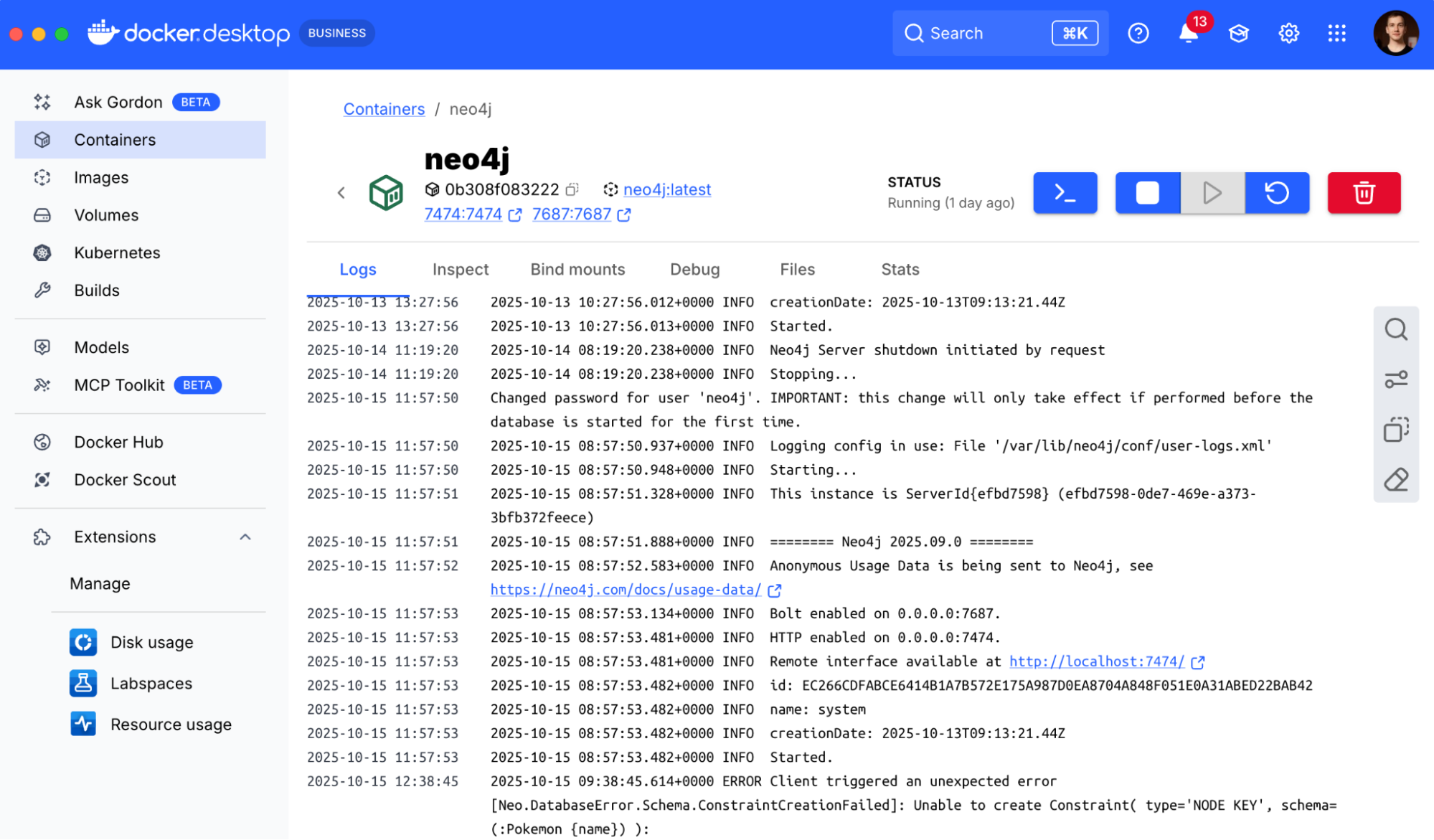
Task: Open port 7474:7474 link
Action: [x=463, y=214]
